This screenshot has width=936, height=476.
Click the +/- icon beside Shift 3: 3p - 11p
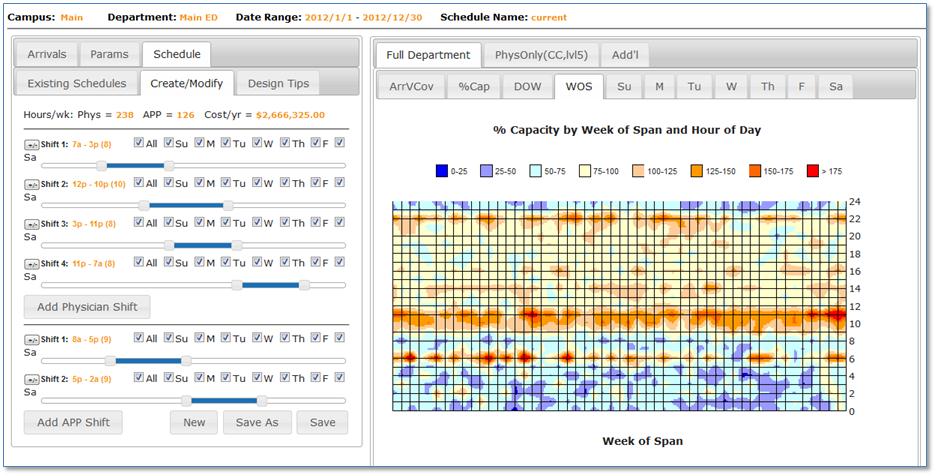pyautogui.click(x=31, y=225)
